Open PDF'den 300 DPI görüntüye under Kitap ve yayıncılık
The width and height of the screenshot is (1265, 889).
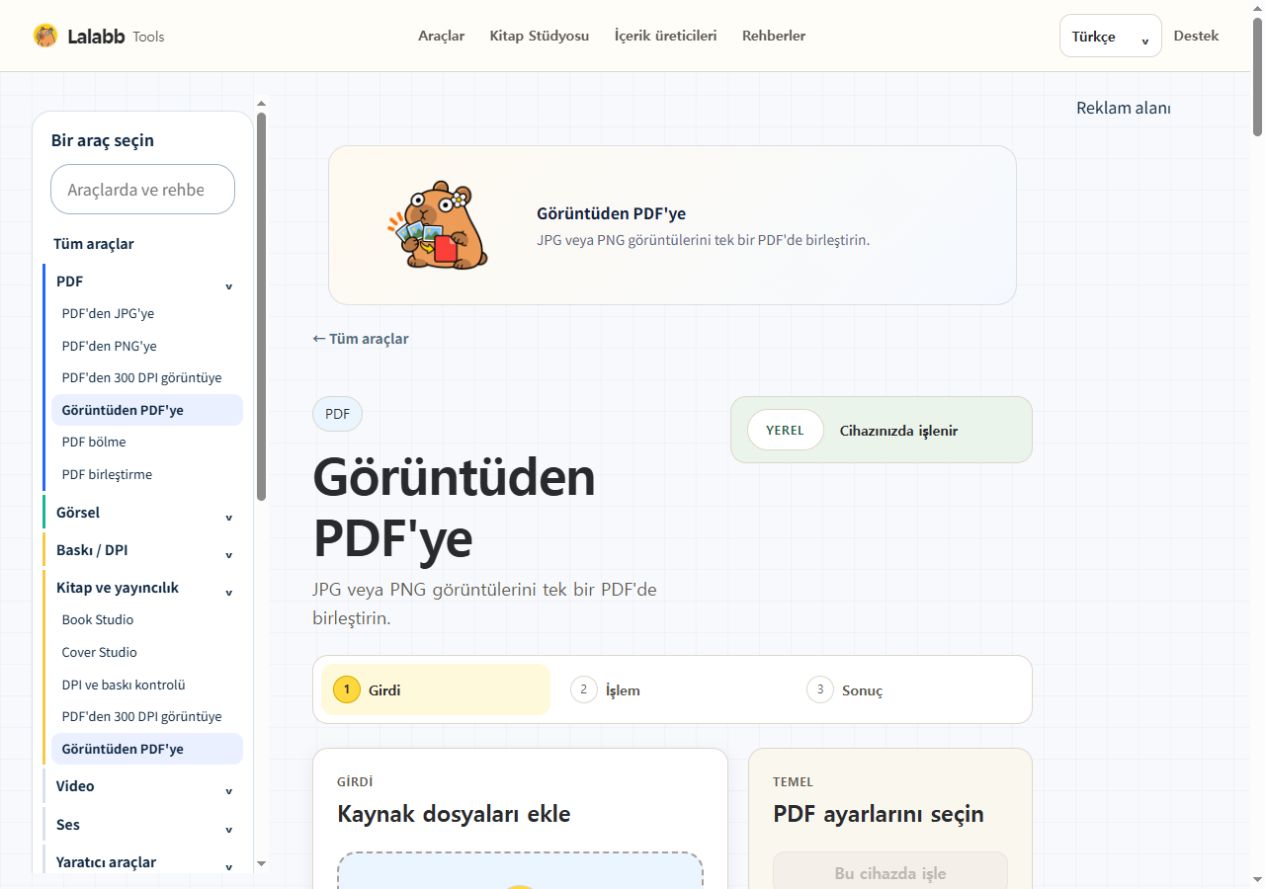point(142,717)
